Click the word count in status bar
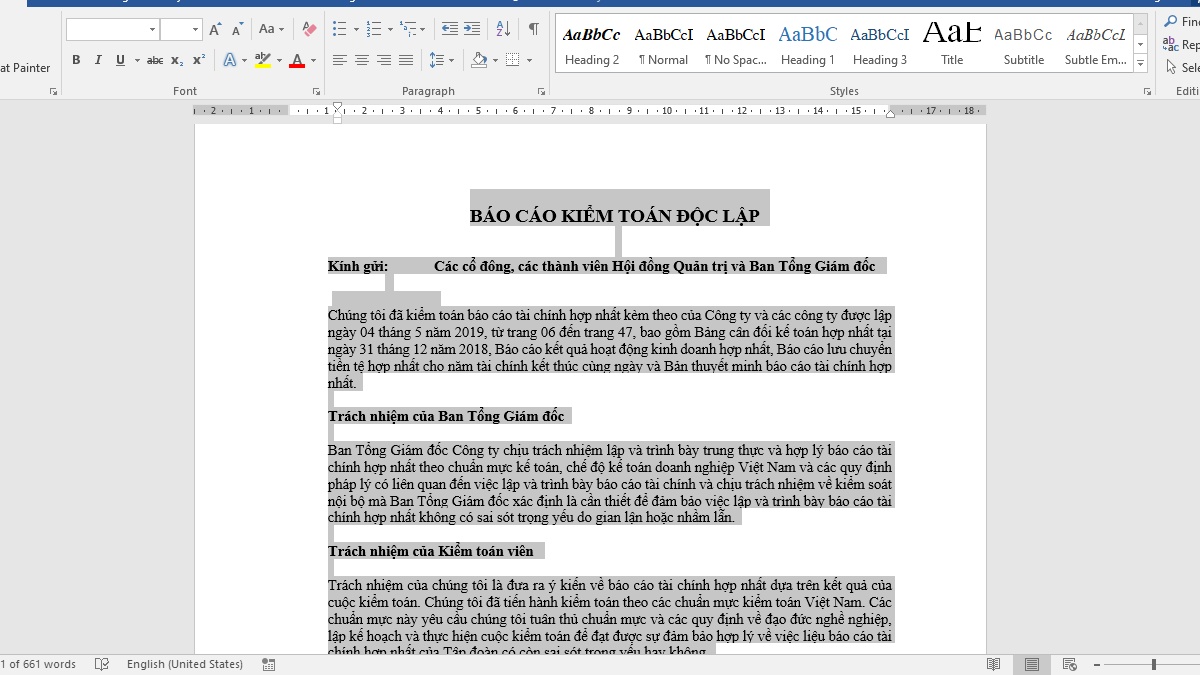 click(39, 664)
